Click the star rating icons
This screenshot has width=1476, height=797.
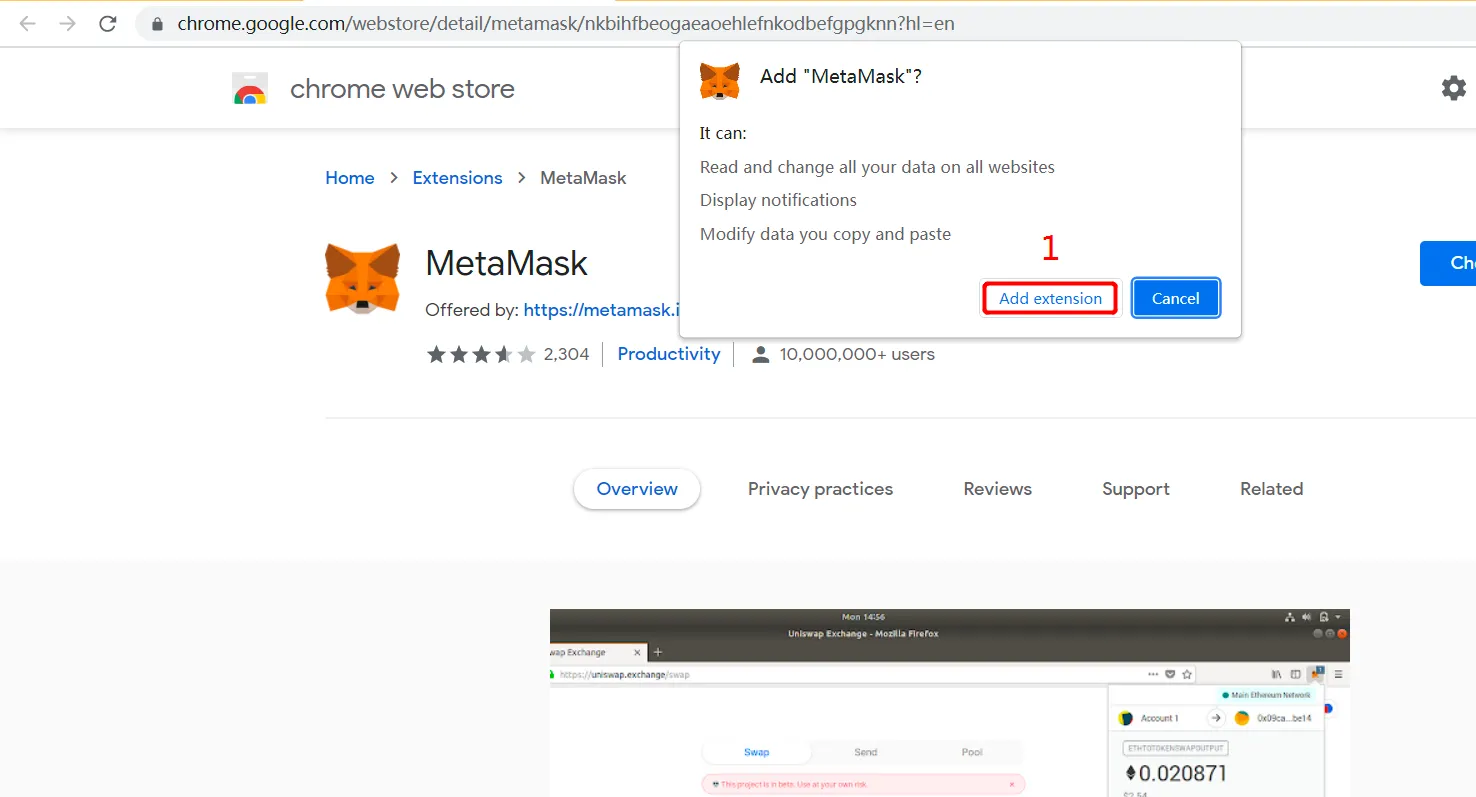[x=481, y=354]
